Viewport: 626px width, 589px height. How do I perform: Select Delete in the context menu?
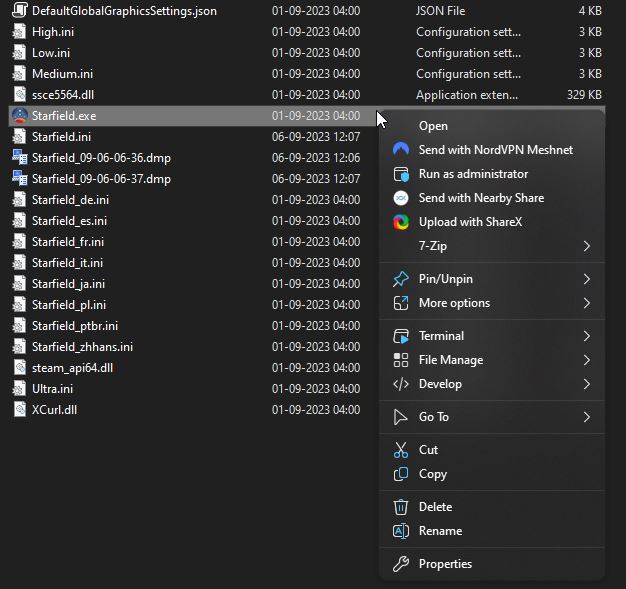point(491,507)
